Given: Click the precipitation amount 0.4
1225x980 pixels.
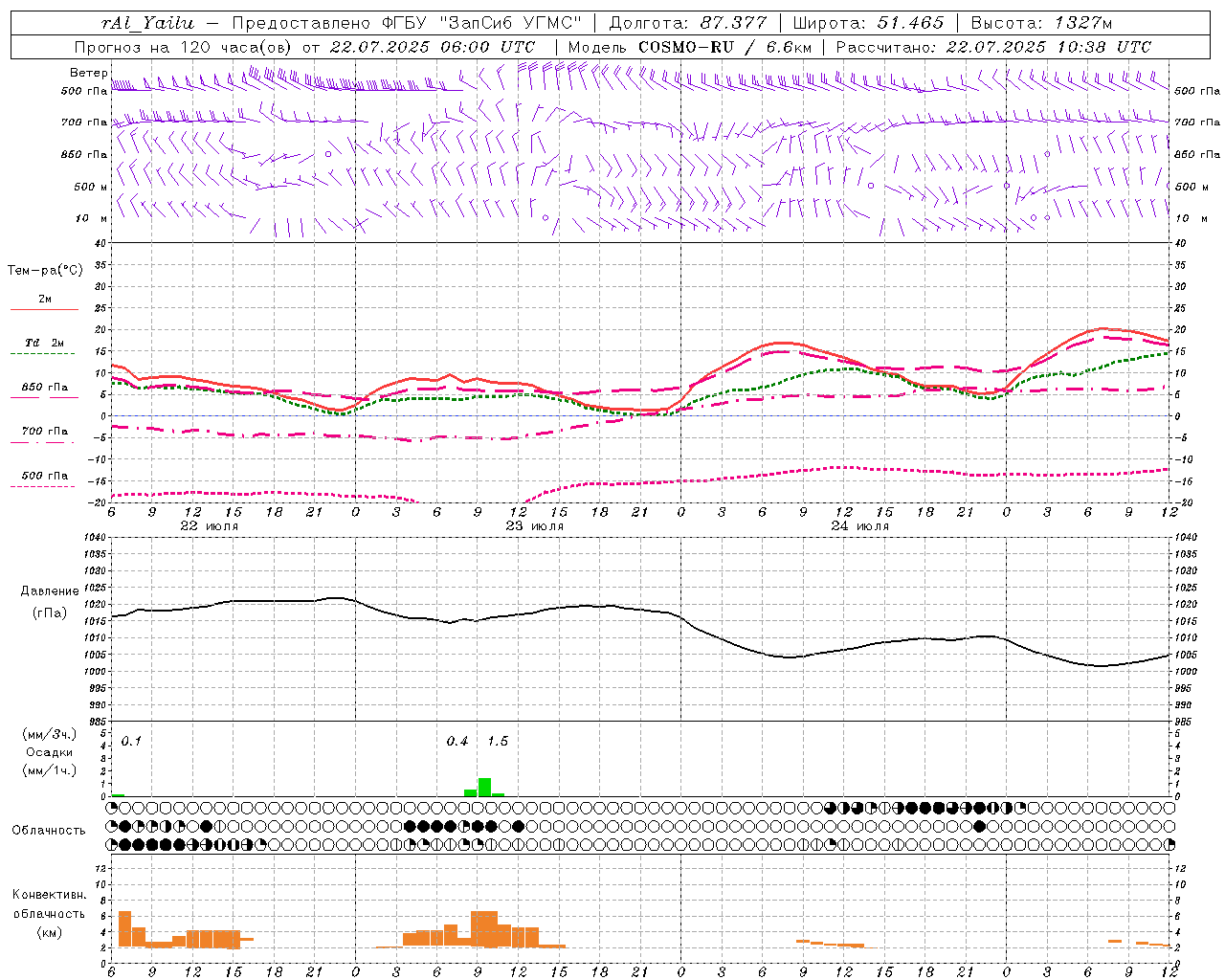Looking at the screenshot, I should coord(457,742).
